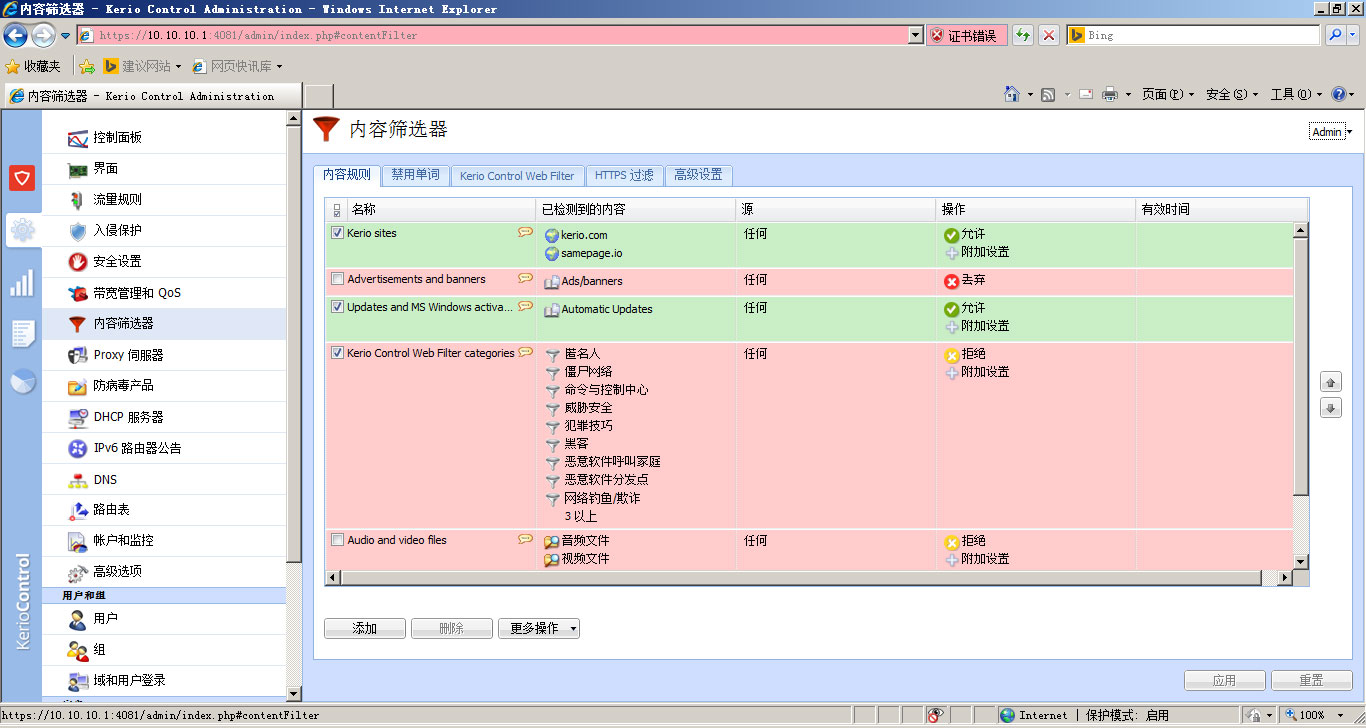The image size is (1366, 728).
Task: Click the move rule down arrow
Action: coord(1330,408)
